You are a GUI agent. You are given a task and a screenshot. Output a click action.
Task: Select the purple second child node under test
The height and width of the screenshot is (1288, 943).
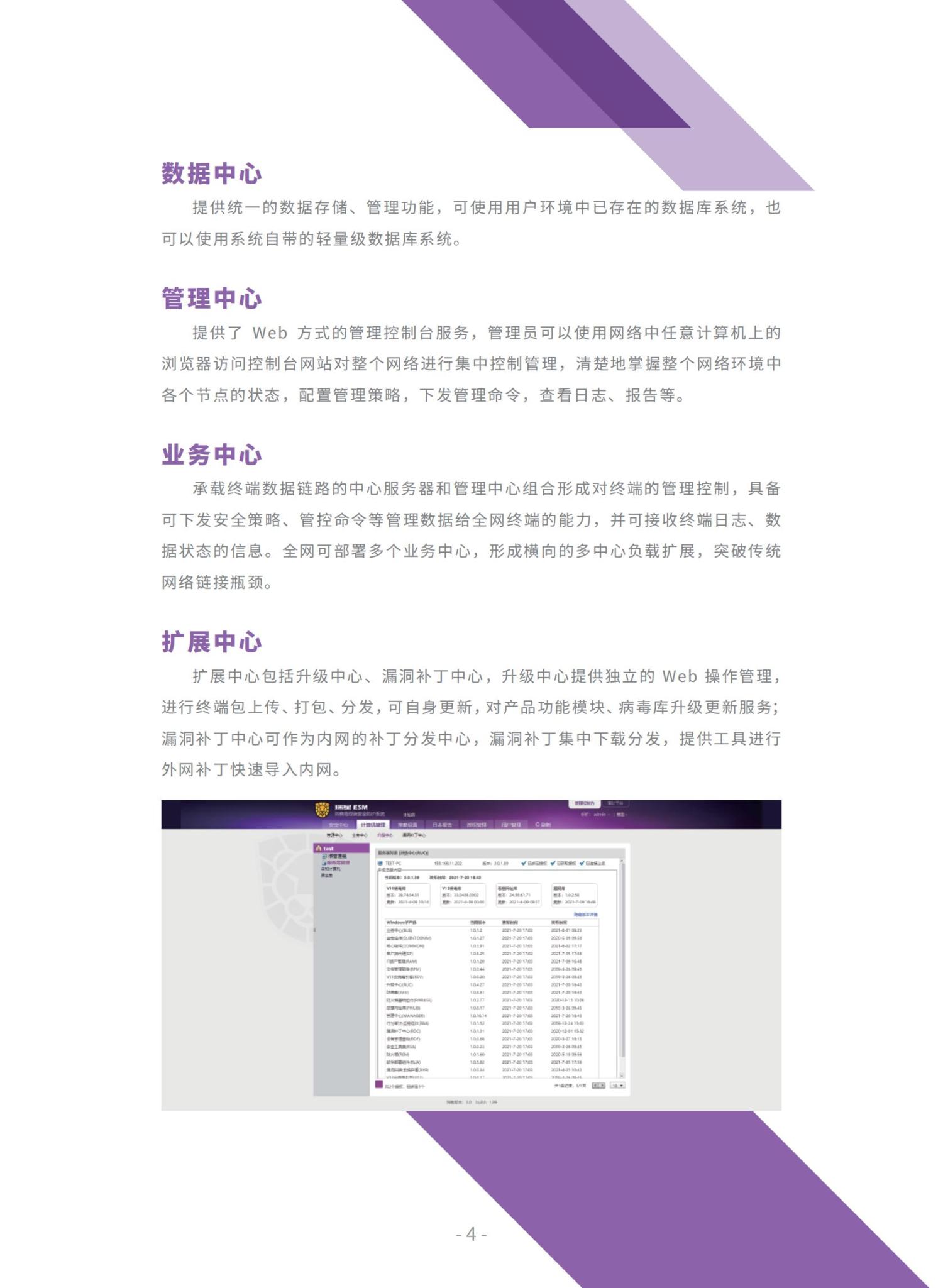336,862
